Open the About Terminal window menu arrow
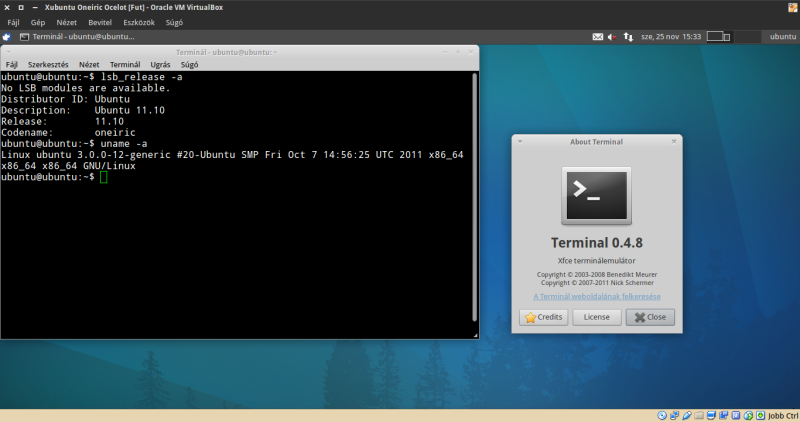 [x=520, y=141]
